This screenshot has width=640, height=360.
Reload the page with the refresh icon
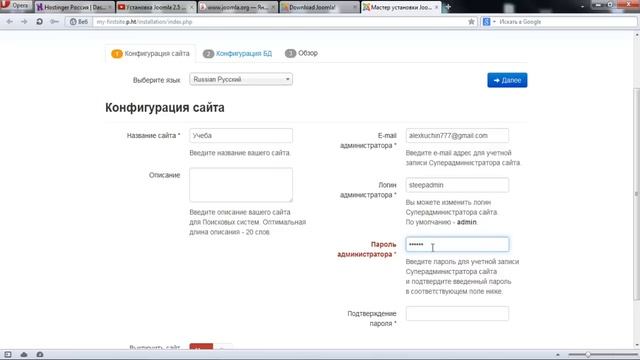tap(39, 22)
